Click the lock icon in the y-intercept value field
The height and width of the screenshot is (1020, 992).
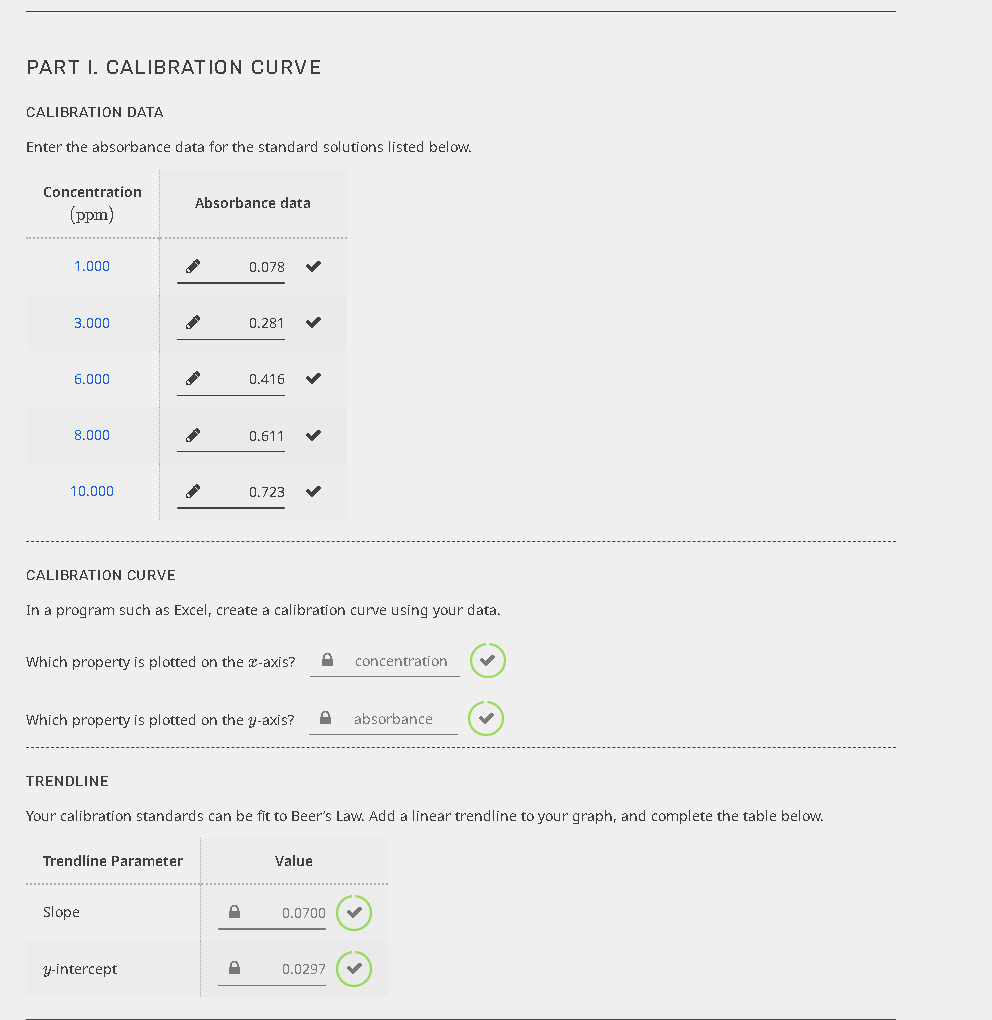point(234,967)
